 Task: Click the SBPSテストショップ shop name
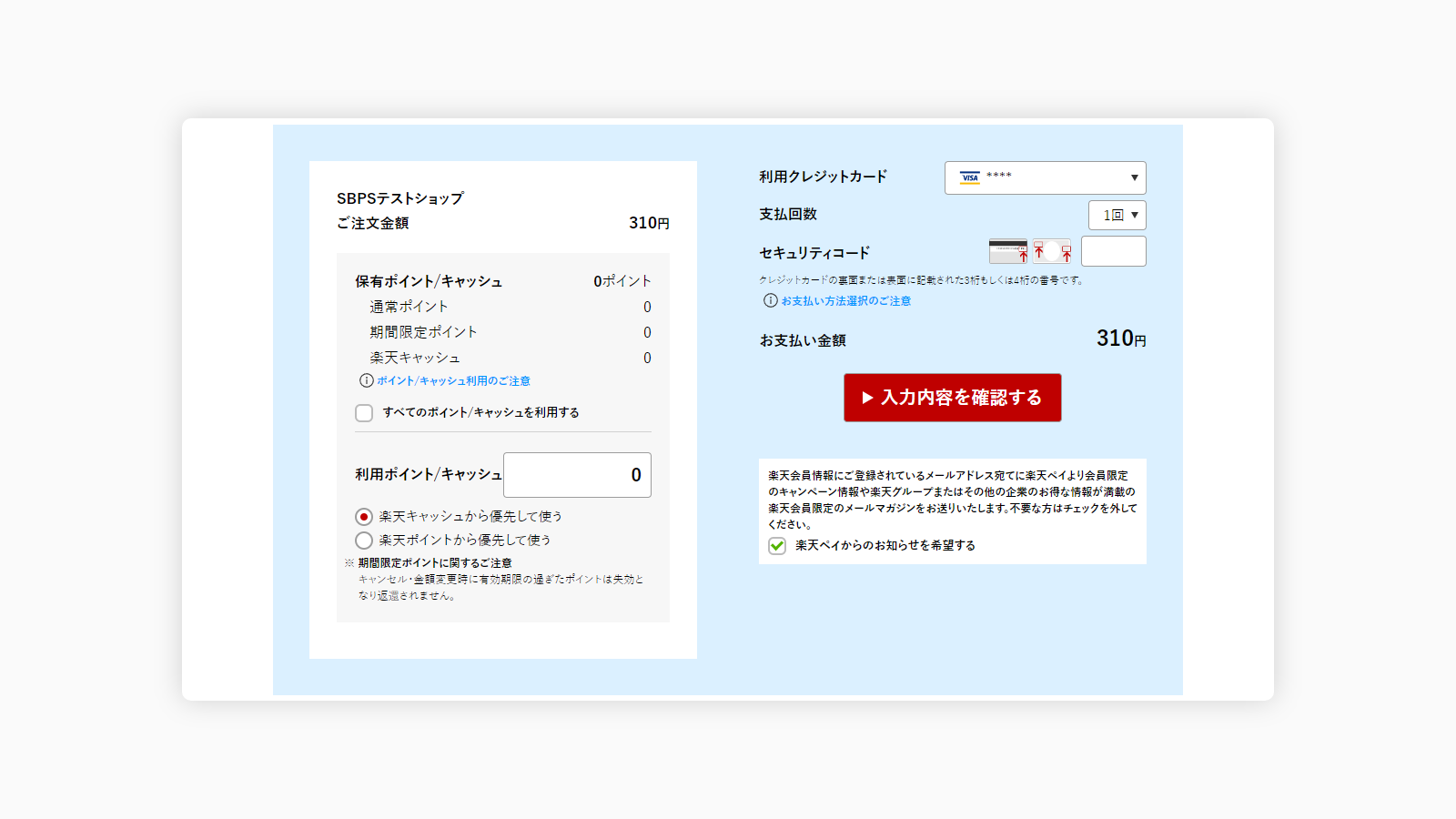click(x=400, y=198)
